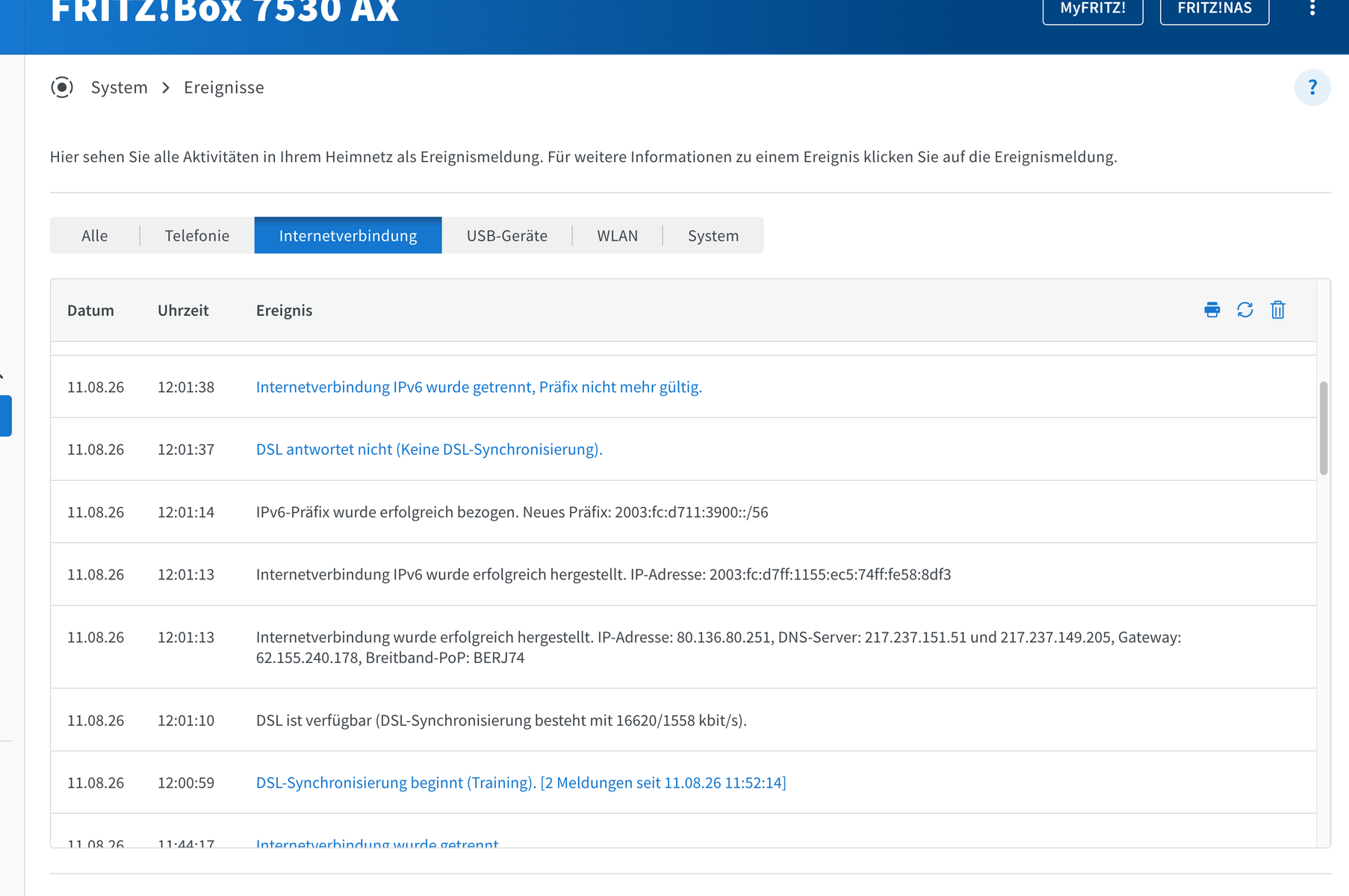The image size is (1349, 896).
Task: Click the Ereignis column header
Action: (x=284, y=310)
